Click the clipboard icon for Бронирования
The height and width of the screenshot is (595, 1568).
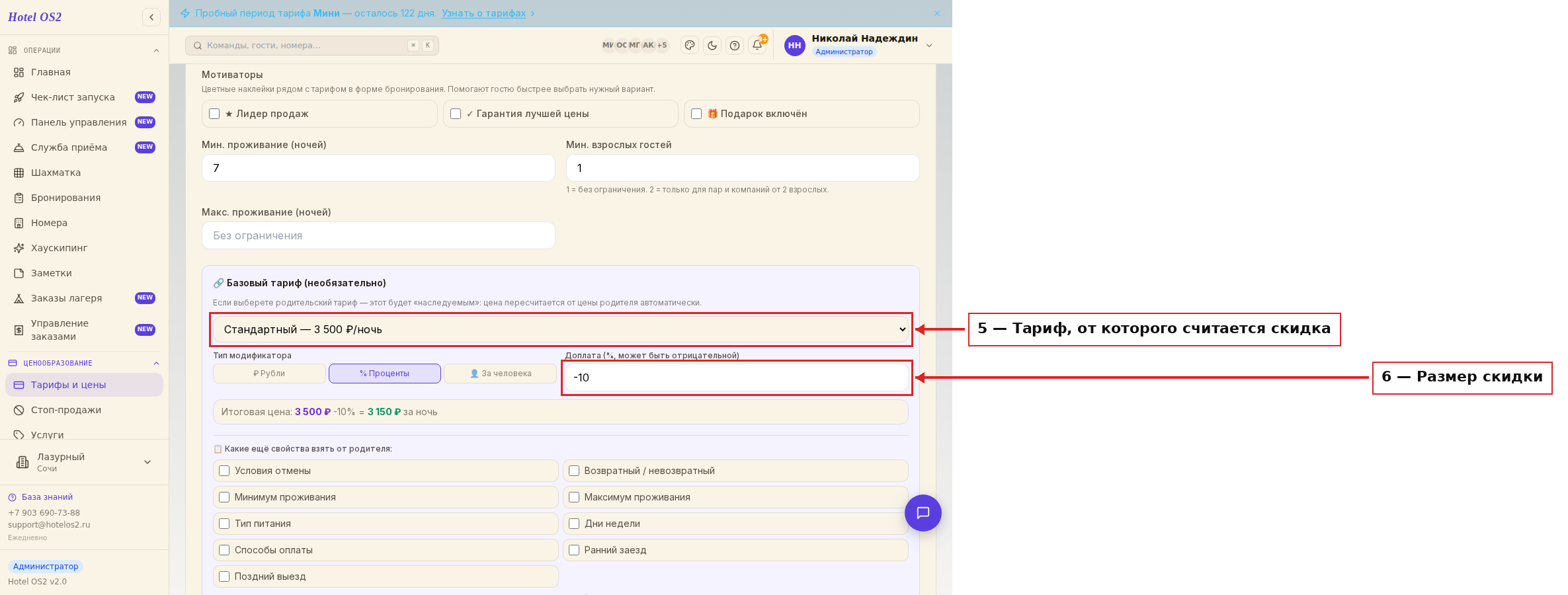click(x=19, y=198)
